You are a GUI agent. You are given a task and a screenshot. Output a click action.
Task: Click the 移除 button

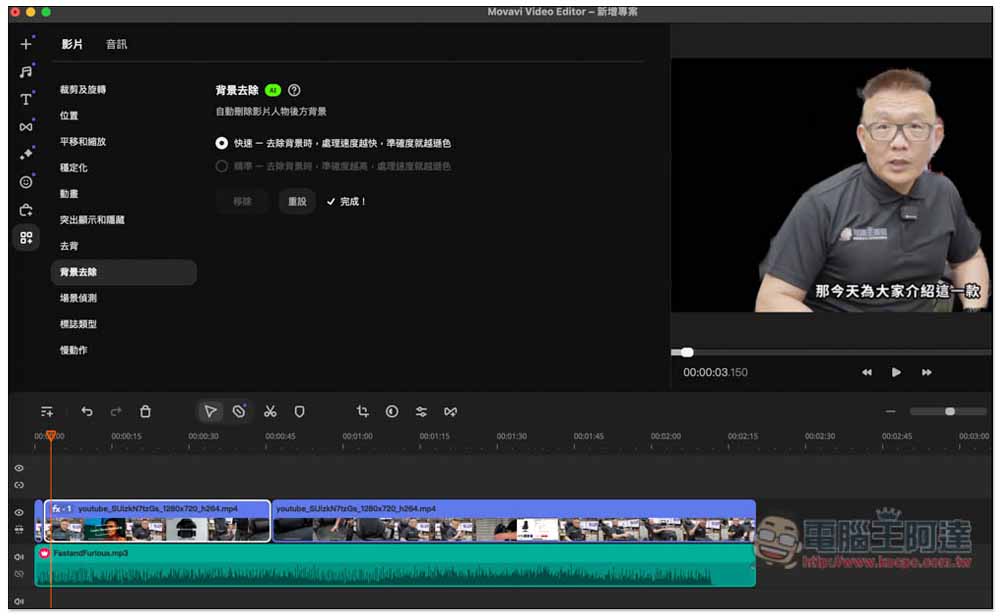point(242,202)
